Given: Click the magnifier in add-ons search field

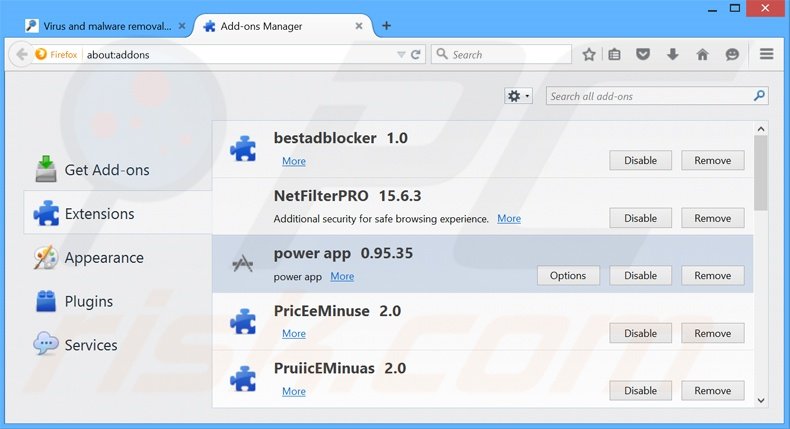Looking at the screenshot, I should [759, 95].
